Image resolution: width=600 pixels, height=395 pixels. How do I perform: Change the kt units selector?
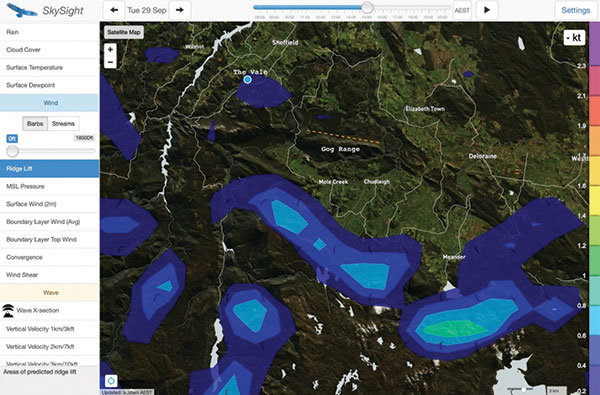point(574,38)
